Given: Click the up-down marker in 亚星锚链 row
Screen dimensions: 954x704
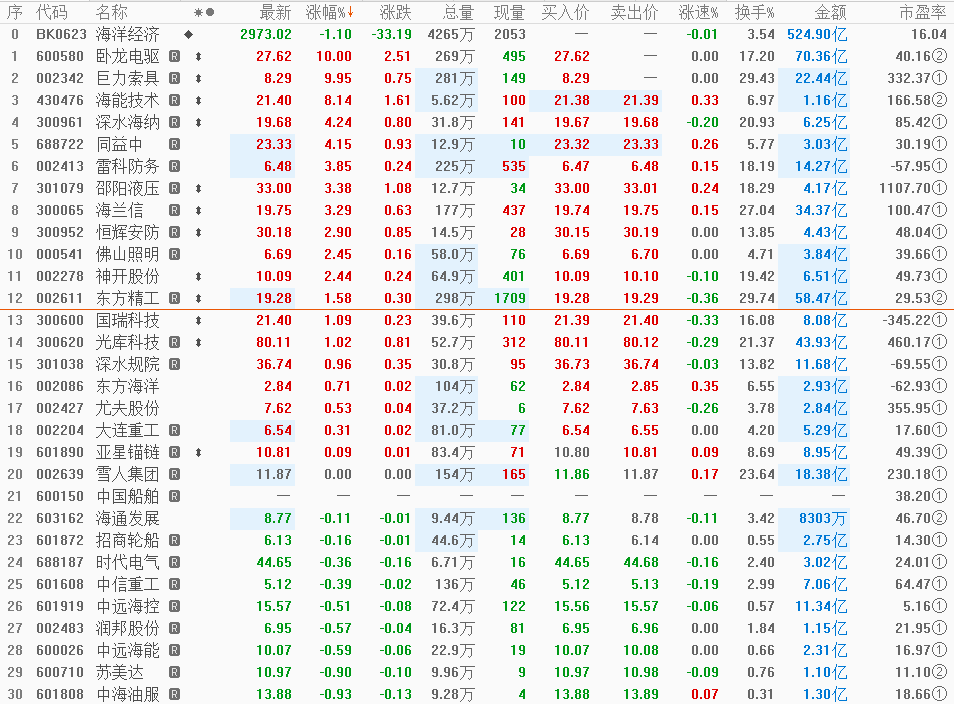Looking at the screenshot, I should click(198, 453).
